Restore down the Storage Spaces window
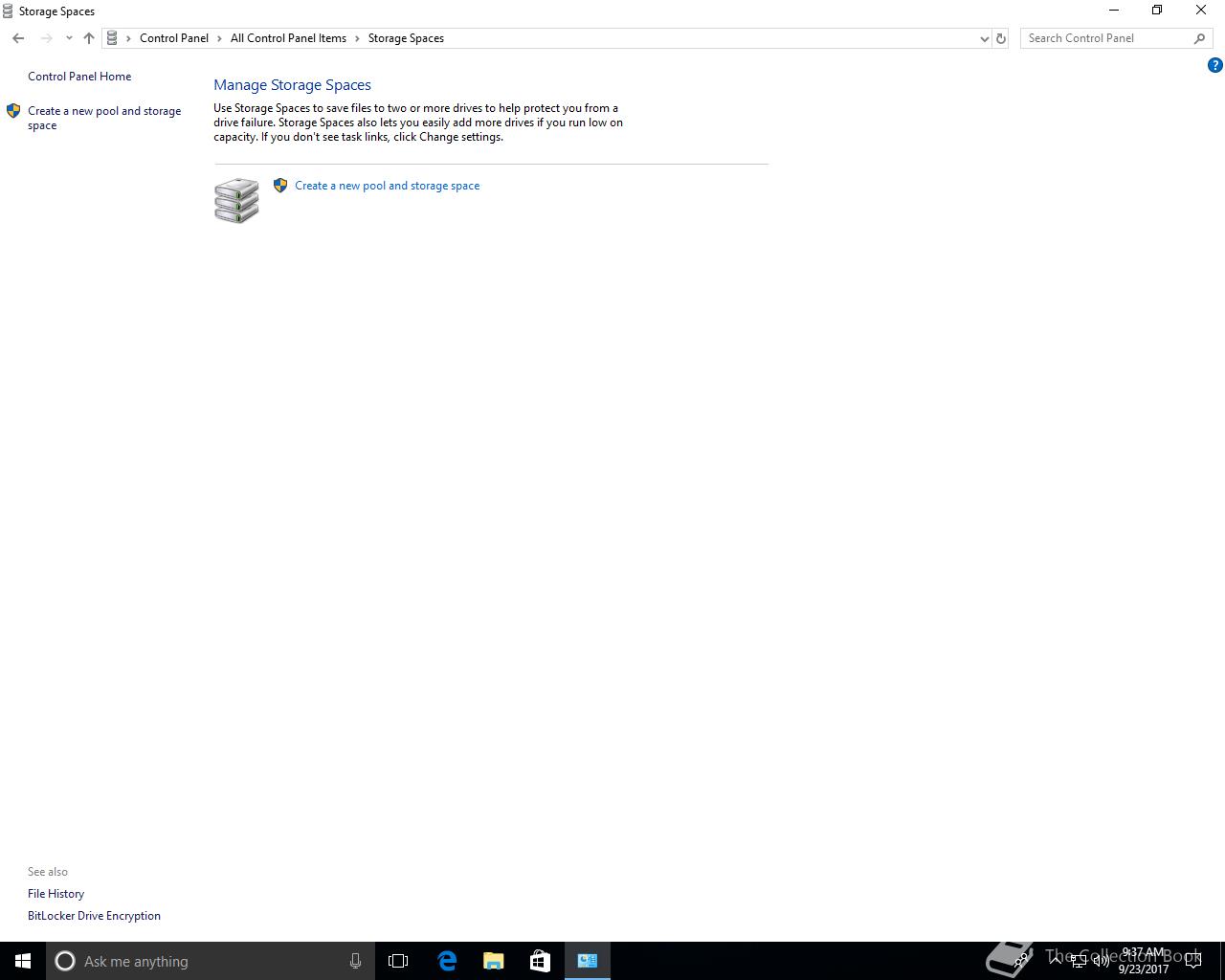Viewport: 1225px width, 980px height. [x=1157, y=11]
